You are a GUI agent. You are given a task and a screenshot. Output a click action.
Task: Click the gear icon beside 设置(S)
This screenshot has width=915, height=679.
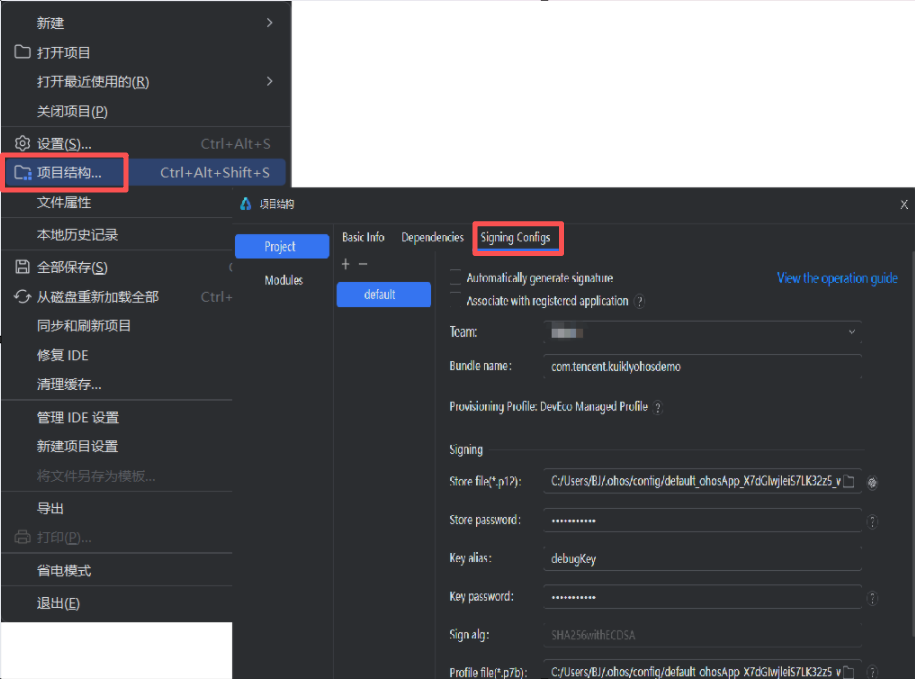tap(22, 143)
